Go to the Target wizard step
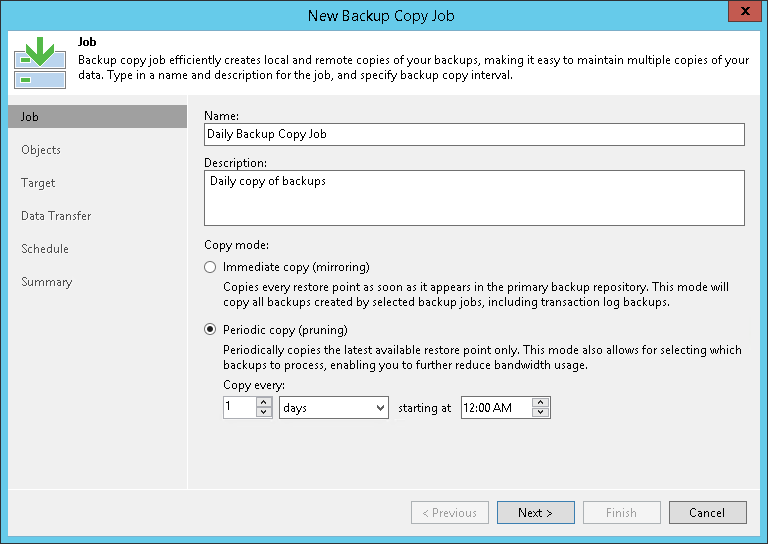This screenshot has height=544, width=768. click(38, 183)
